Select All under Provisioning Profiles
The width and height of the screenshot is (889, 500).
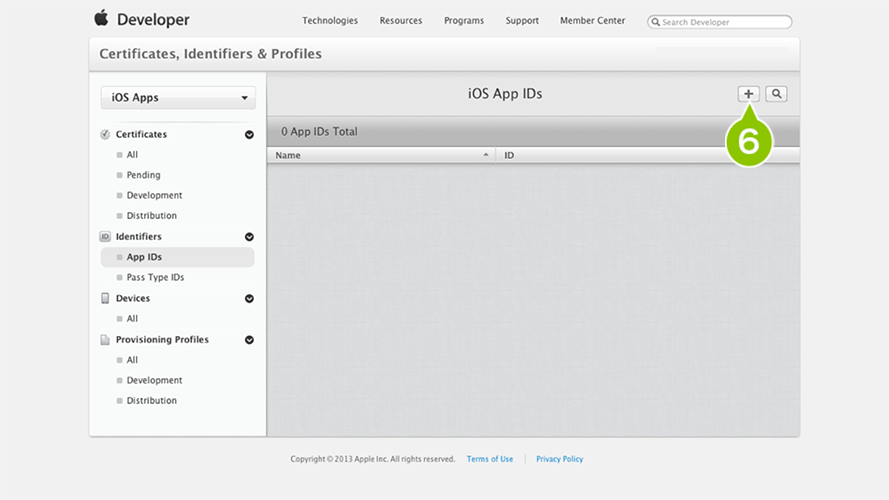[132, 360]
